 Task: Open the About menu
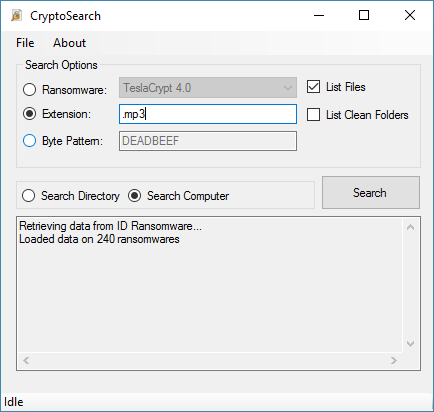[x=69, y=43]
